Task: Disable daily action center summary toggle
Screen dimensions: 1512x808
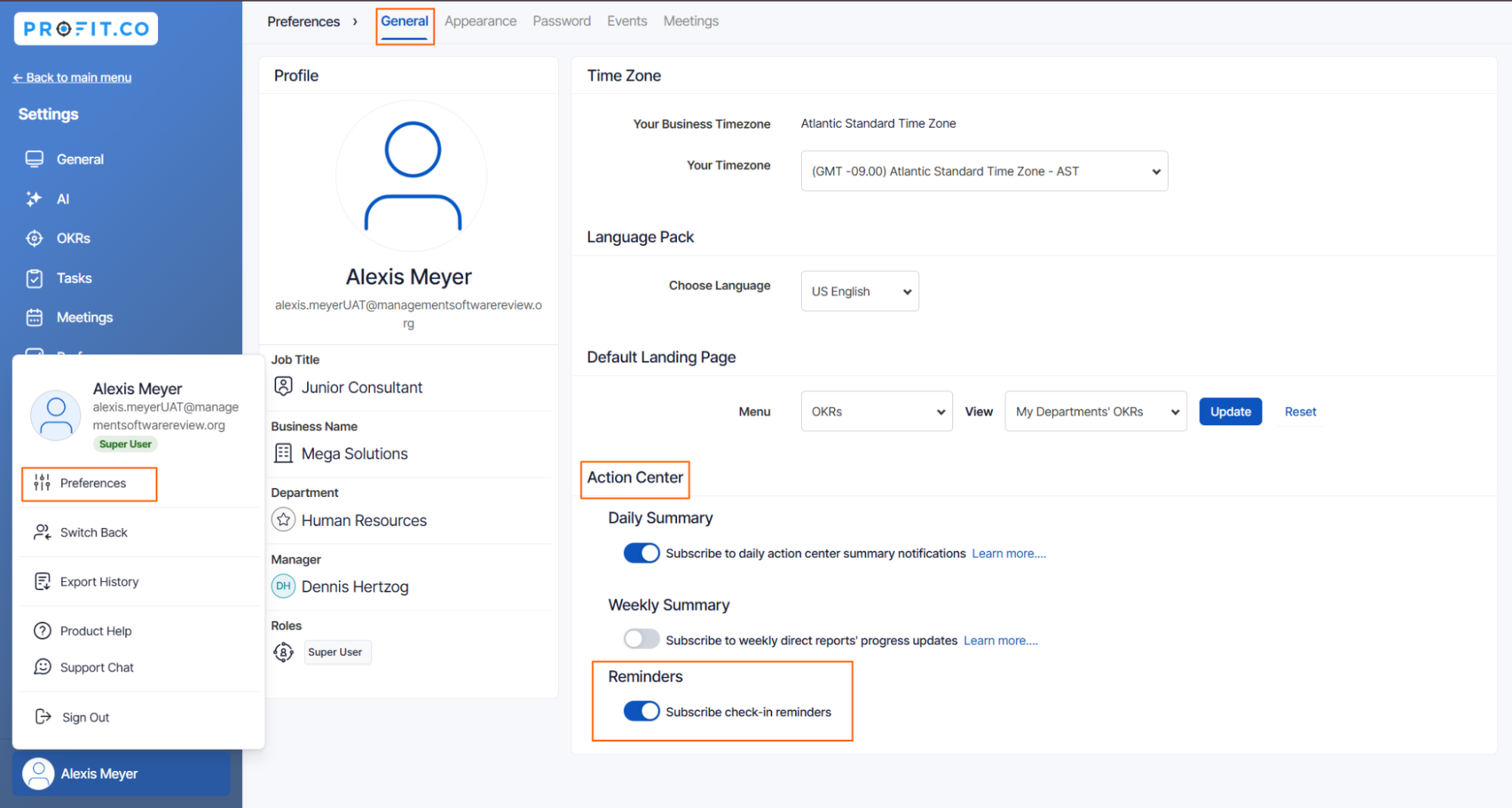Action: click(x=641, y=553)
